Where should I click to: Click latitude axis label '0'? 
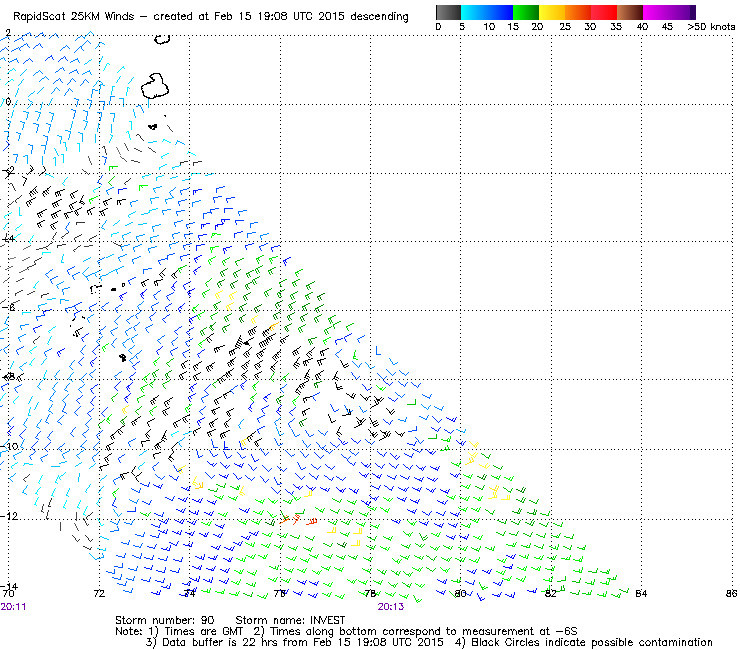click(8, 102)
